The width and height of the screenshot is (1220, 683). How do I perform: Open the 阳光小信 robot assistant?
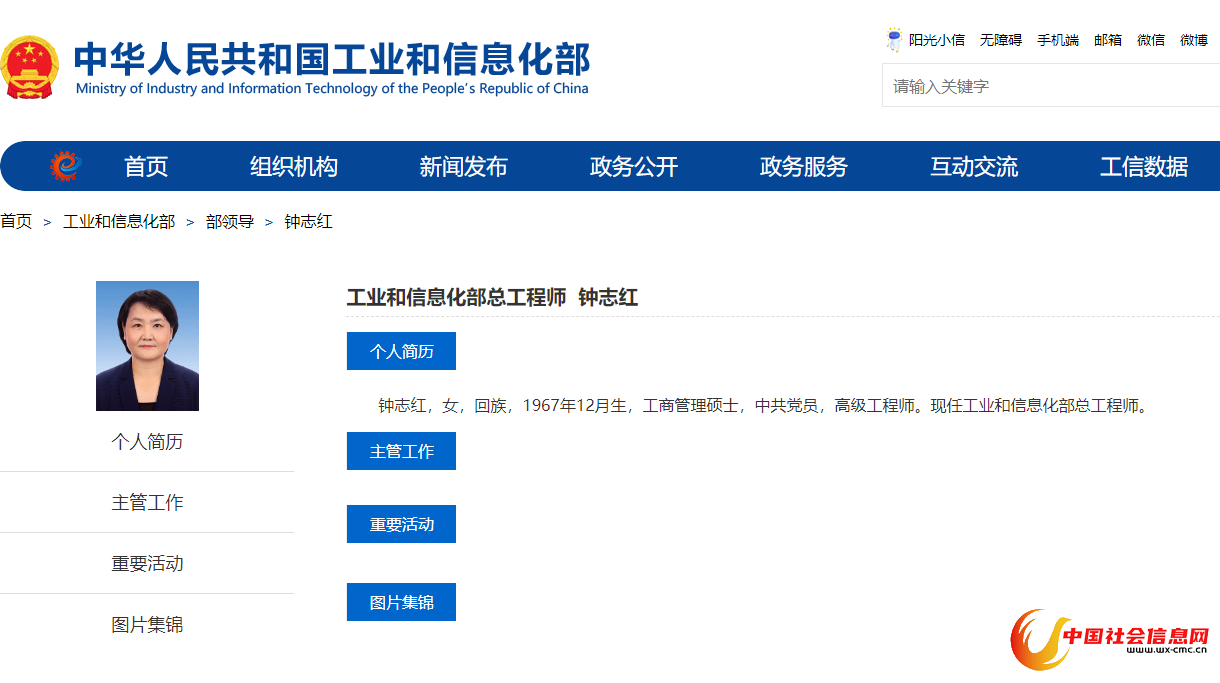pyautogui.click(x=926, y=40)
